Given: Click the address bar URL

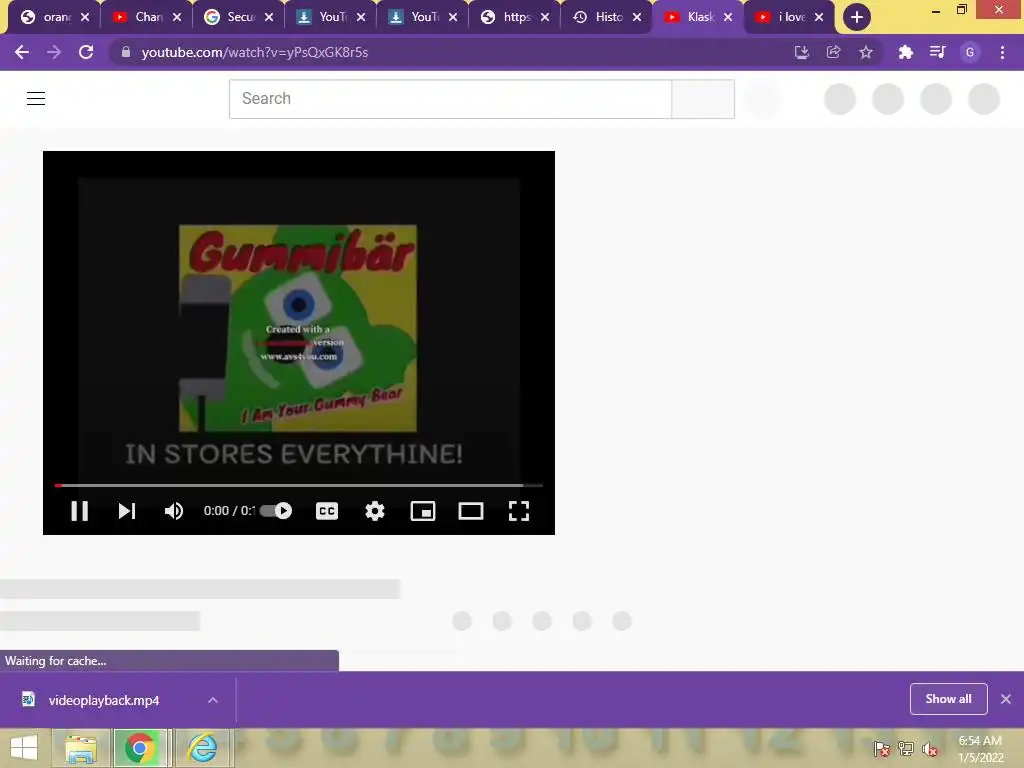Looking at the screenshot, I should tap(255, 52).
